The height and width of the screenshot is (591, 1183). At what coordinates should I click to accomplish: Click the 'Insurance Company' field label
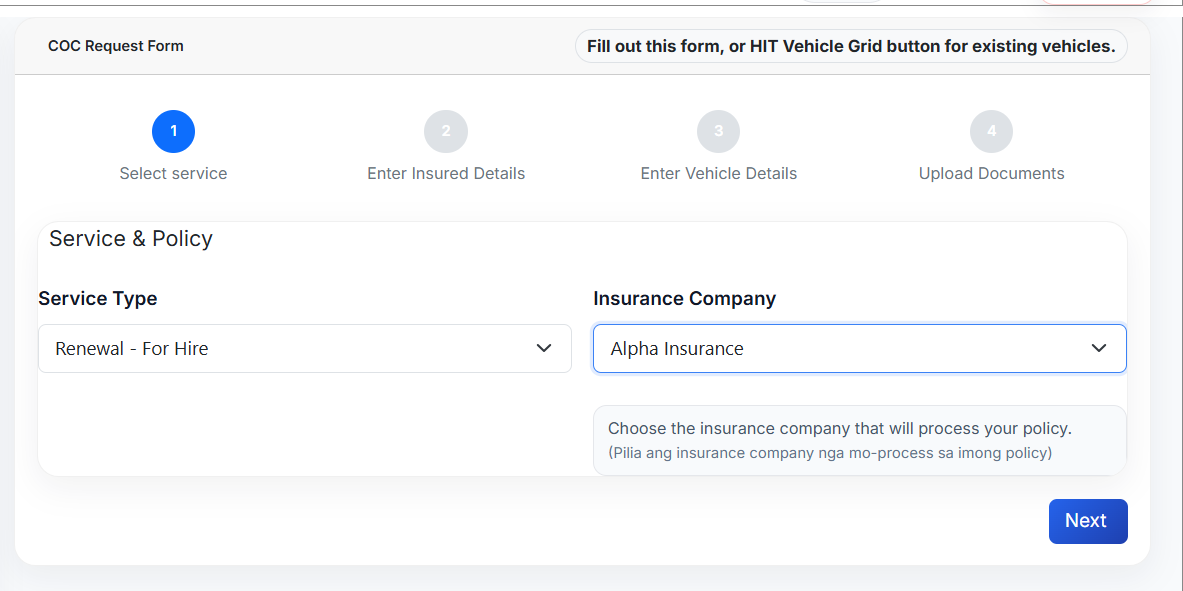coord(684,298)
